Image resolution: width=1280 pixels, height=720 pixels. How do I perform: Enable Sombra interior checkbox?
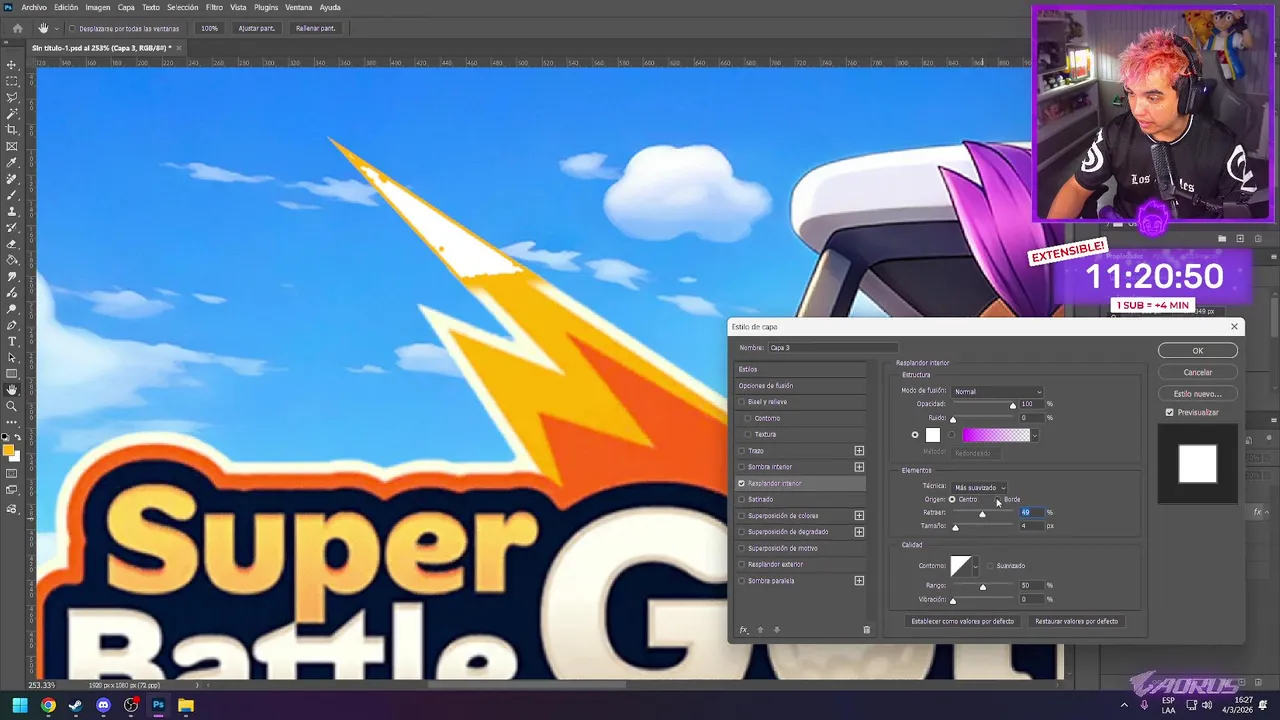pos(742,467)
